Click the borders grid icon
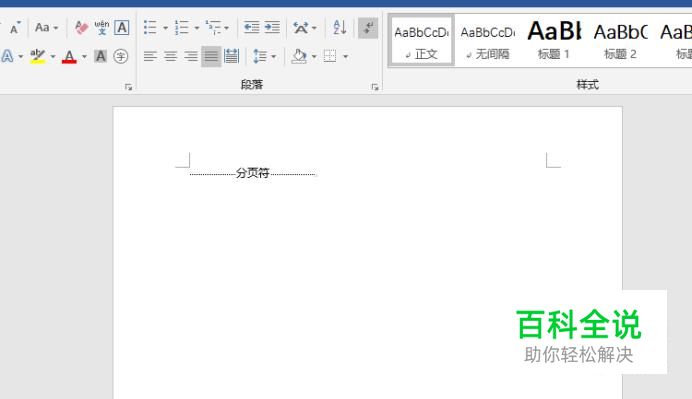 click(x=330, y=56)
